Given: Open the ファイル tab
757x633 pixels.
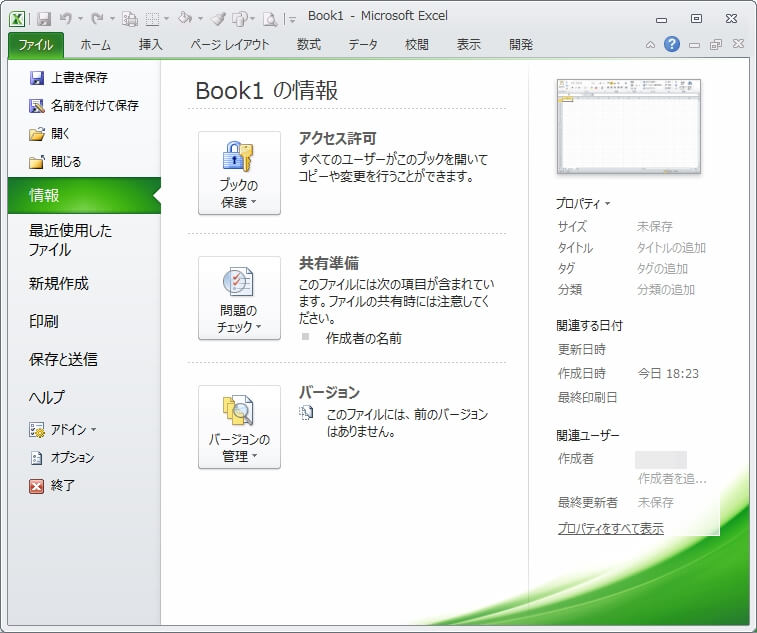Looking at the screenshot, I should tap(36, 45).
